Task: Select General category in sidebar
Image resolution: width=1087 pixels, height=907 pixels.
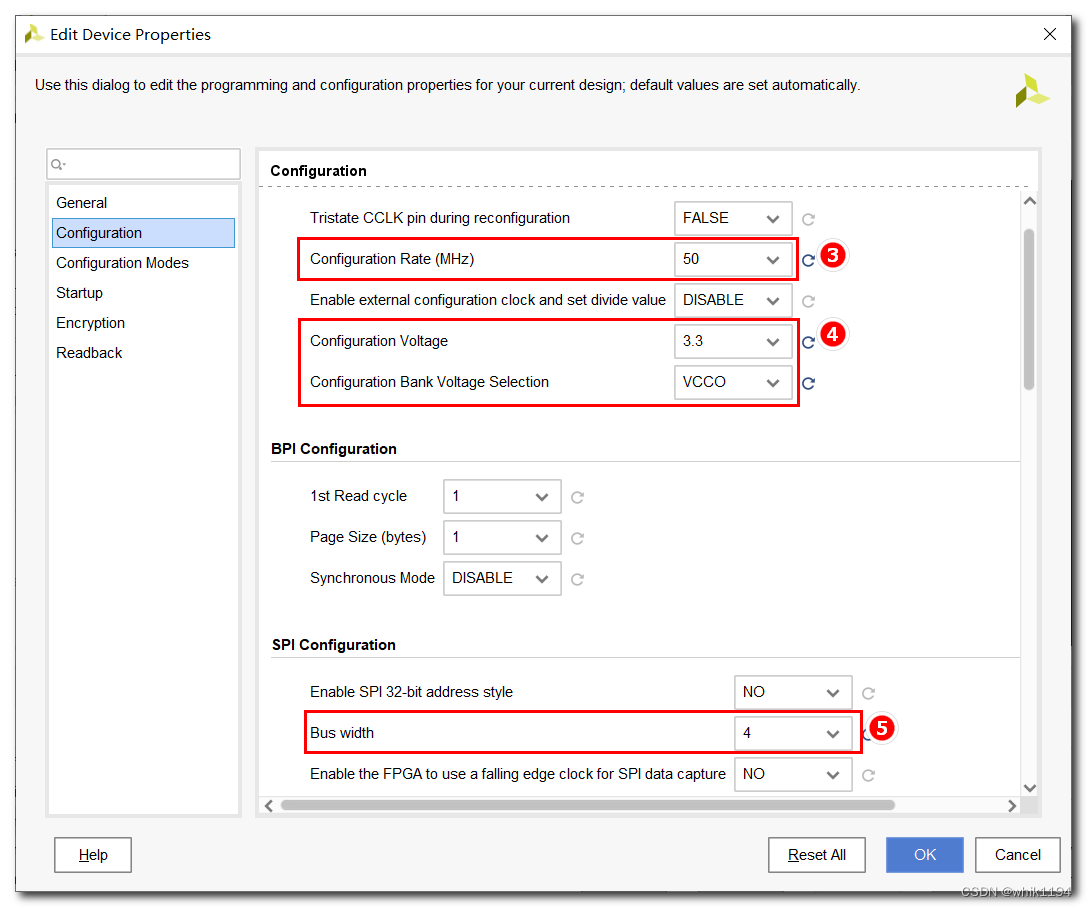Action: click(x=144, y=203)
